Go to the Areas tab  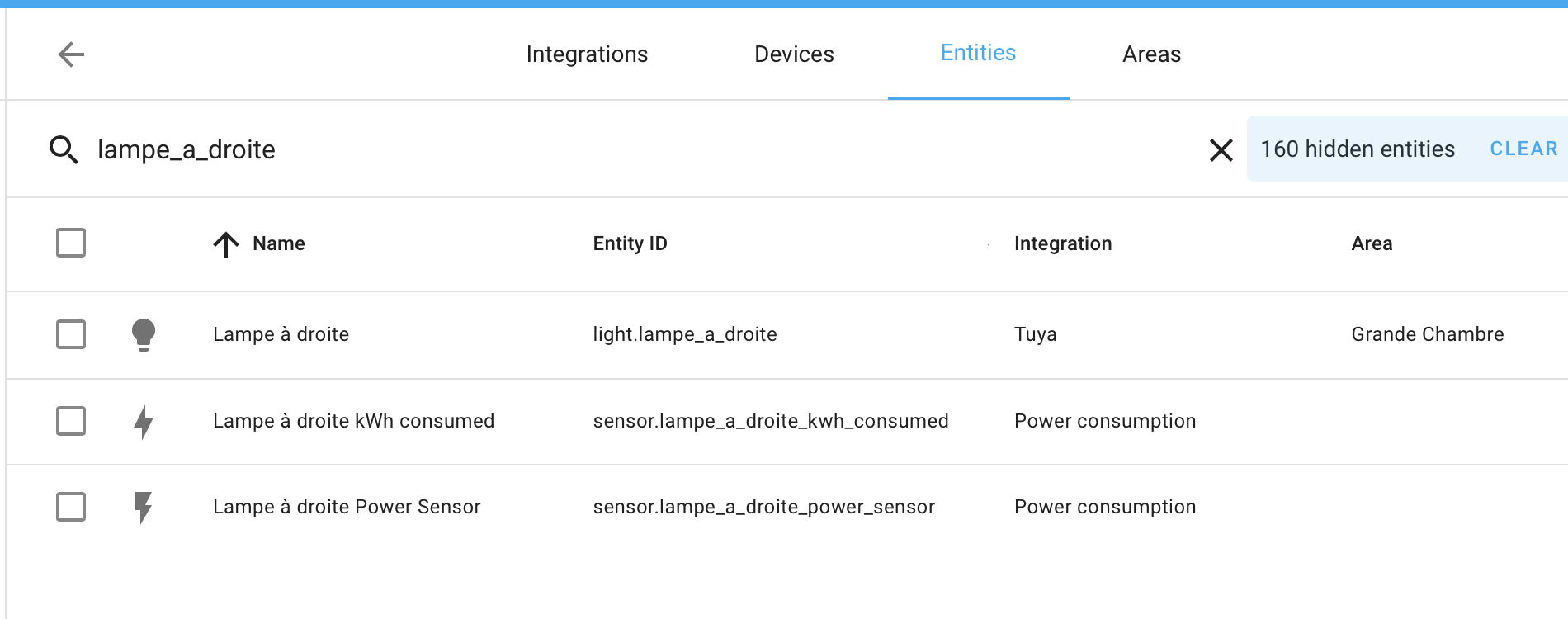(x=1151, y=54)
